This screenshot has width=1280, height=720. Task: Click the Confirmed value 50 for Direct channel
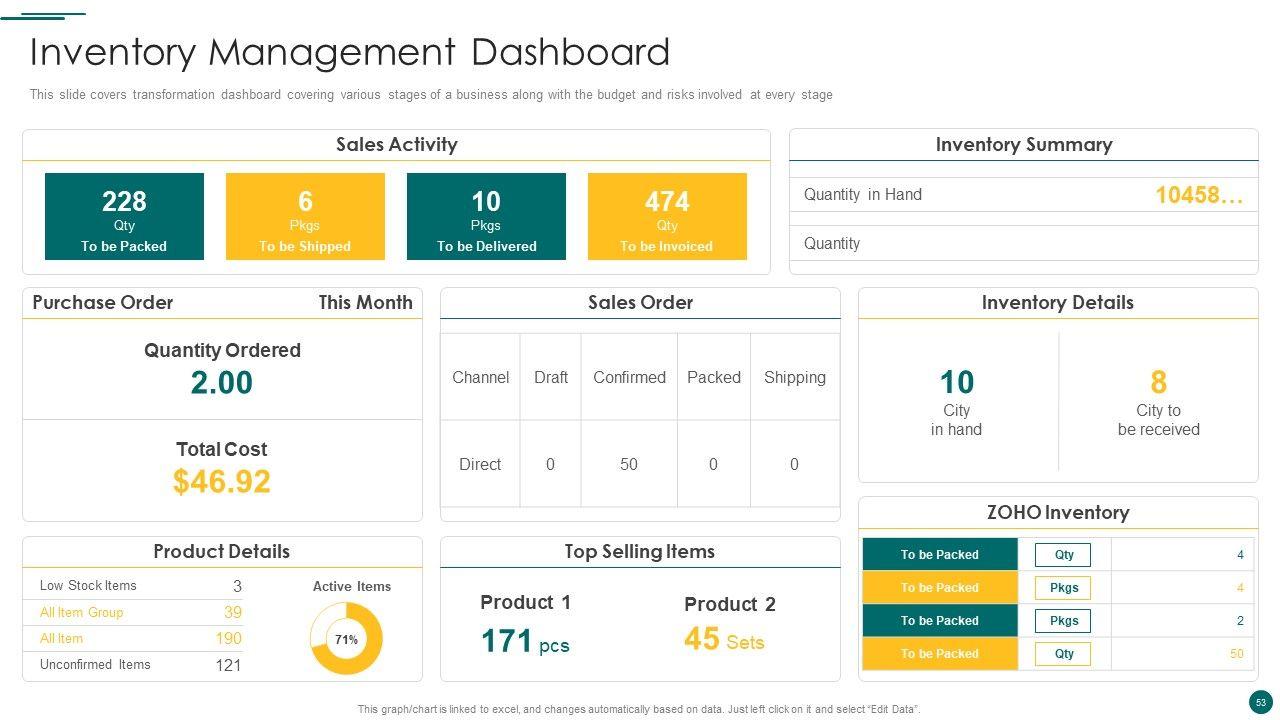click(x=629, y=464)
